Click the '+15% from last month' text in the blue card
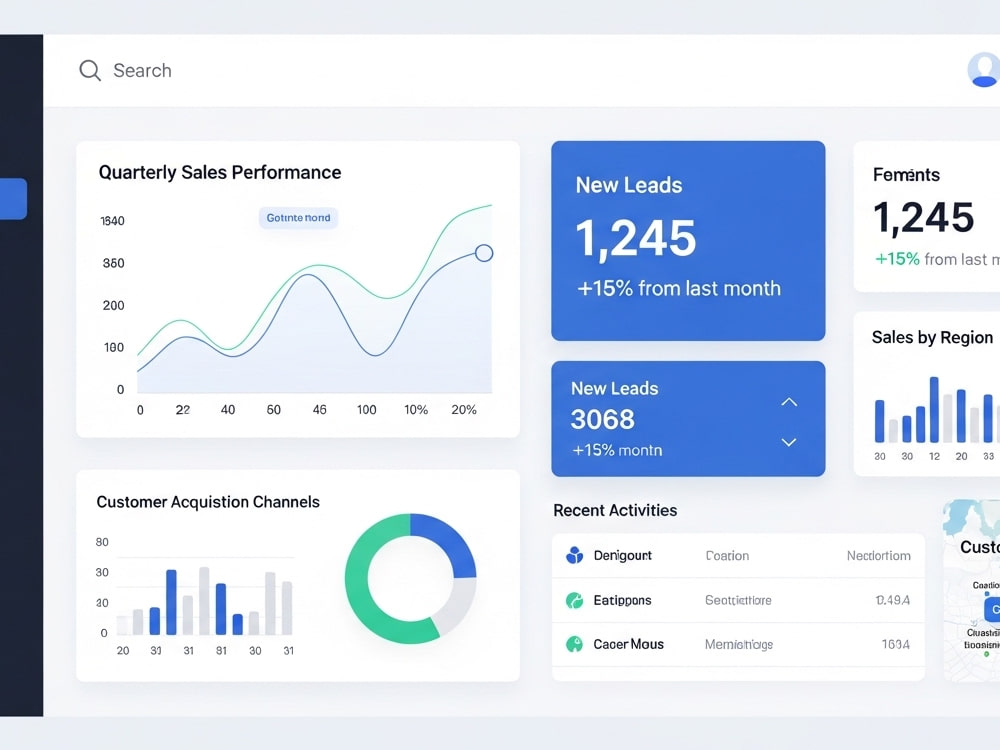Screen dimensions: 1000x750 point(679,288)
